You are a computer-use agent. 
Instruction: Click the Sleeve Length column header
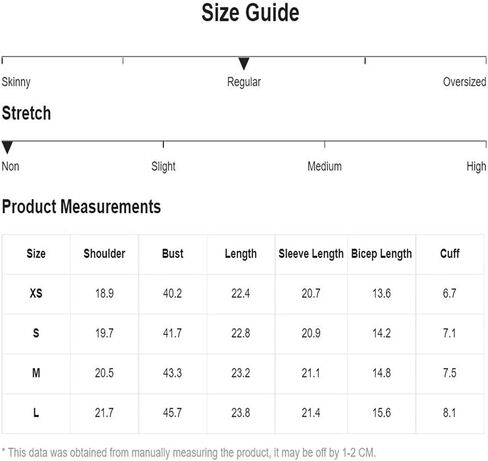point(311,254)
